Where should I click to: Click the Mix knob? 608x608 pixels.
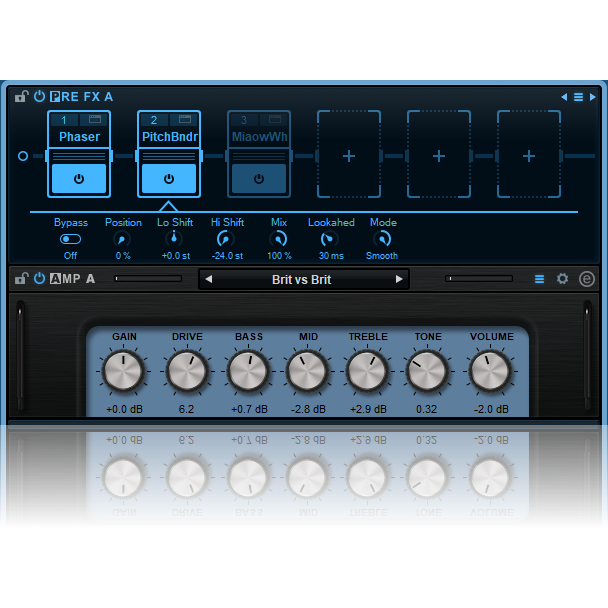[x=278, y=239]
